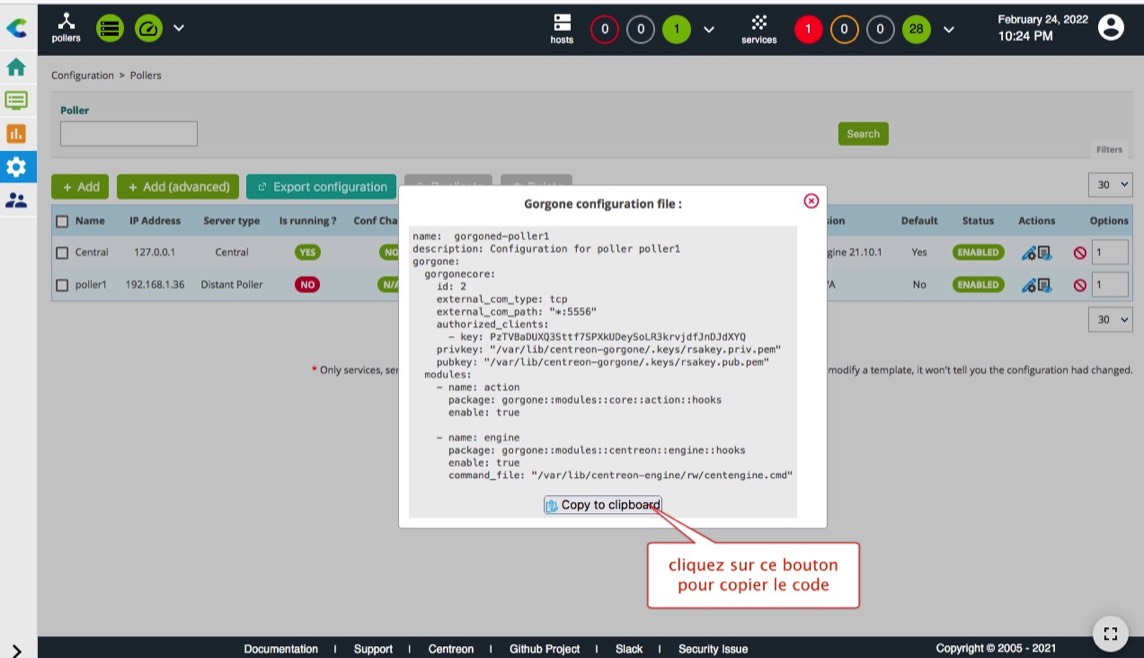Click the pollers database status icon
Screen dimensions: 1144x658
click(x=110, y=28)
